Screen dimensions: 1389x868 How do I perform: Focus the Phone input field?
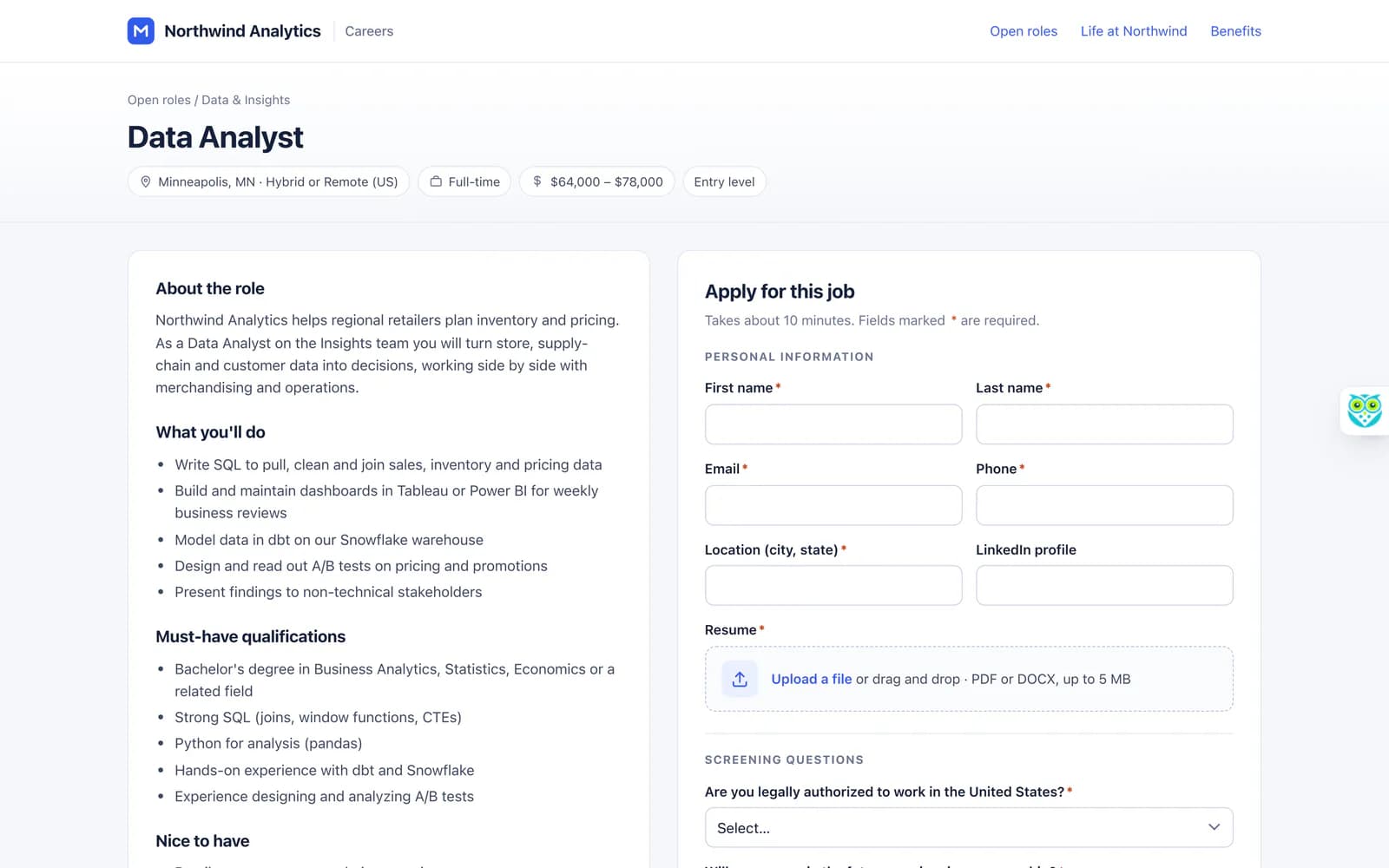[x=1104, y=505]
